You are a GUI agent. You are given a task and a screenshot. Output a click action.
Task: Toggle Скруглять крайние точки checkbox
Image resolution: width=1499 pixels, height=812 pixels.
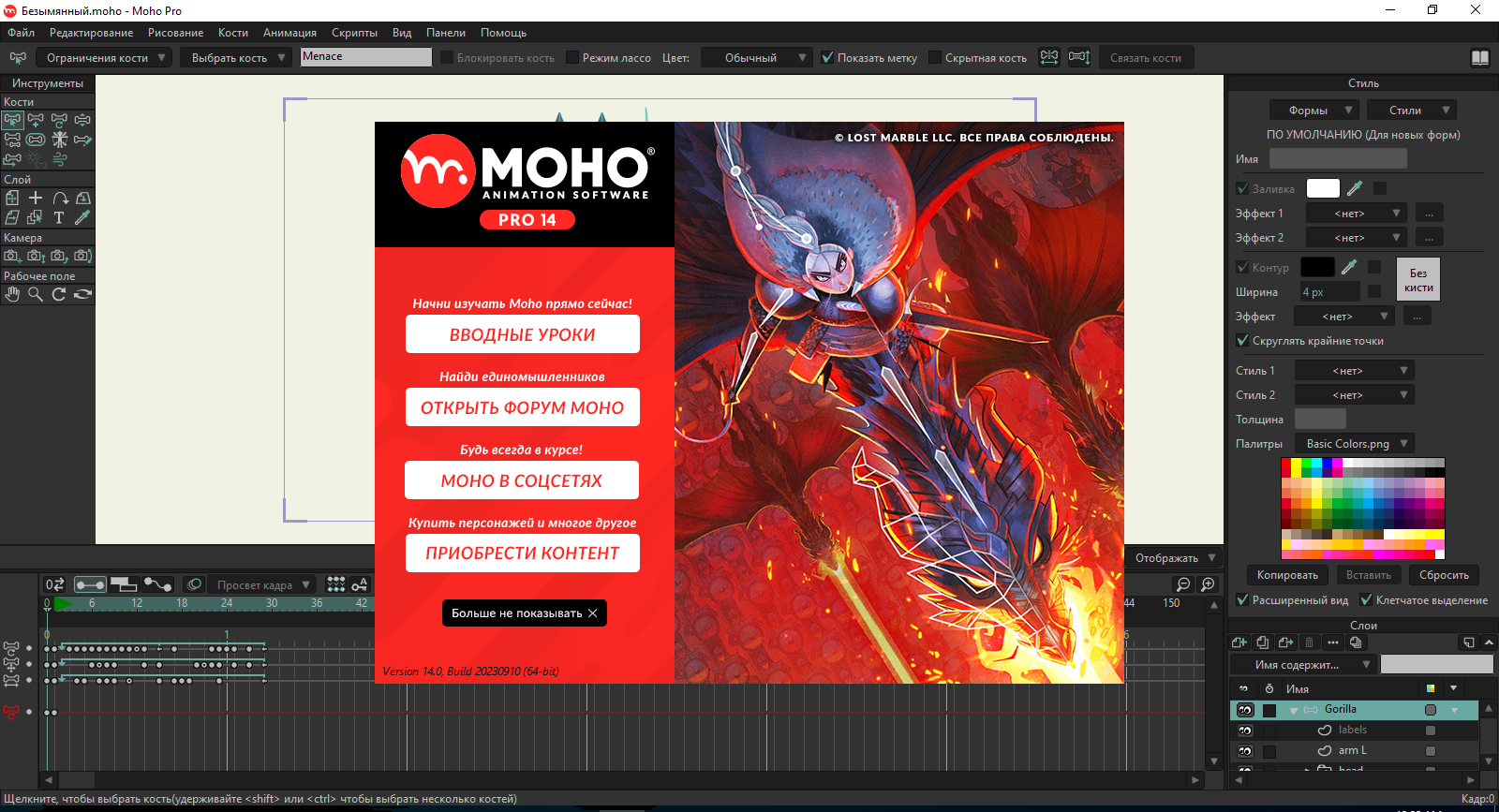tap(1242, 340)
